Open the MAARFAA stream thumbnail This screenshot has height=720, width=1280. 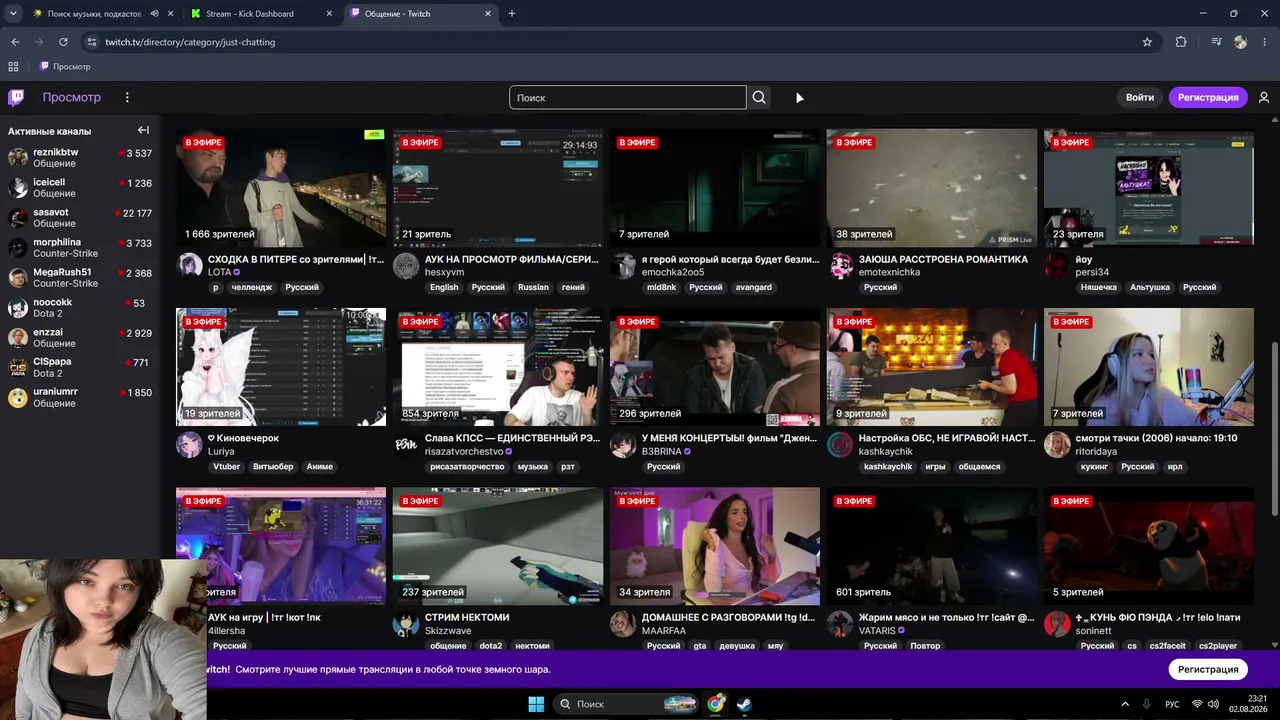[715, 546]
